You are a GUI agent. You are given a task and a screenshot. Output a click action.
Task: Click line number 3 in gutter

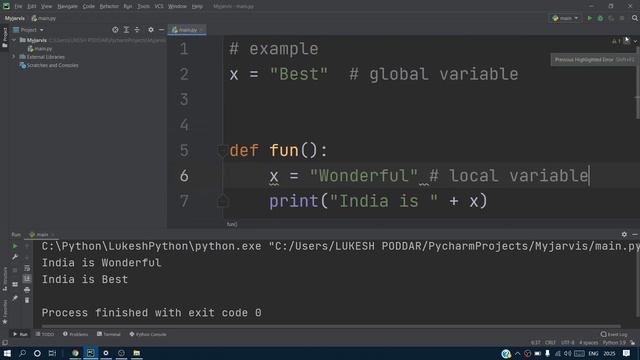184,100
